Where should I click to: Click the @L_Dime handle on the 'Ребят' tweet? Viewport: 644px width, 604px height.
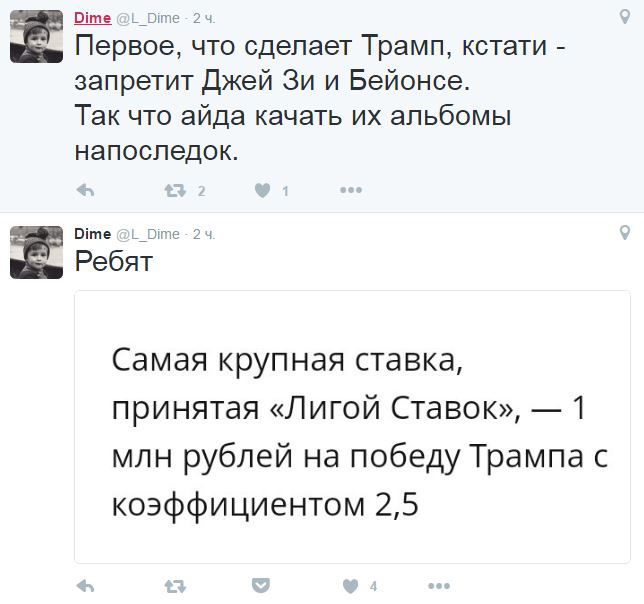click(x=148, y=234)
